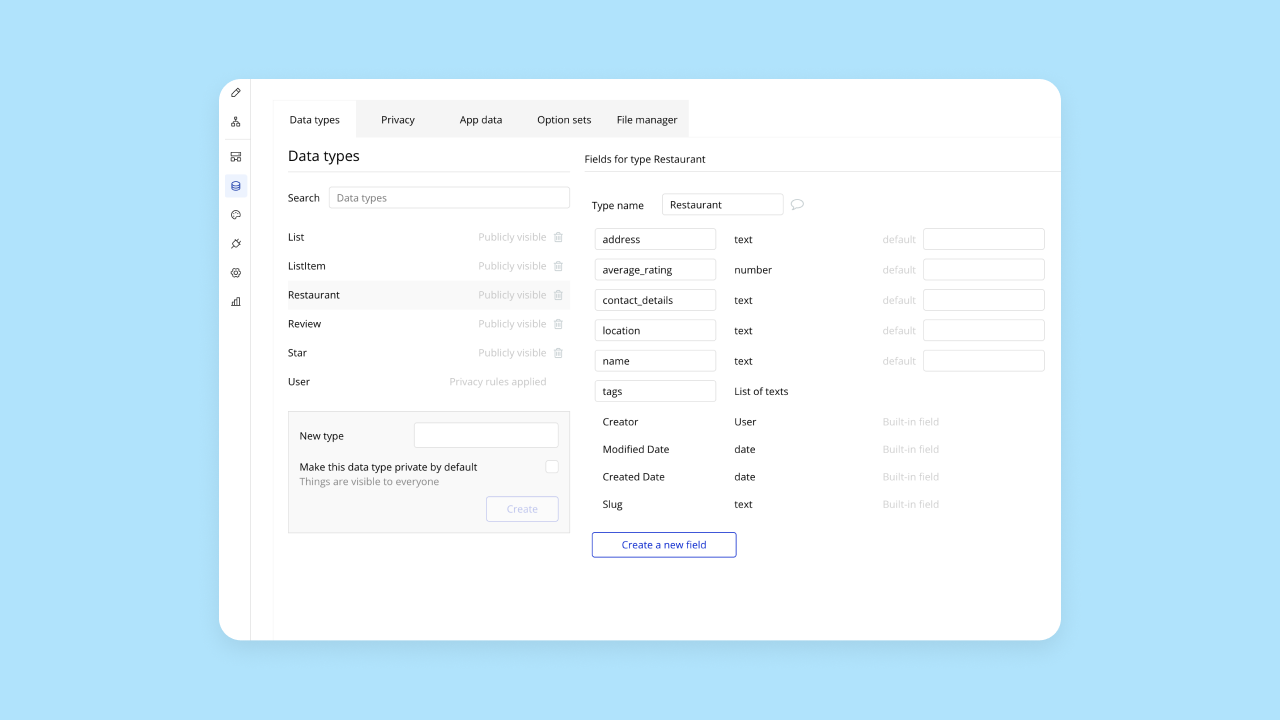Click the trash icon next to Review
The image size is (1280, 720).
coord(558,323)
